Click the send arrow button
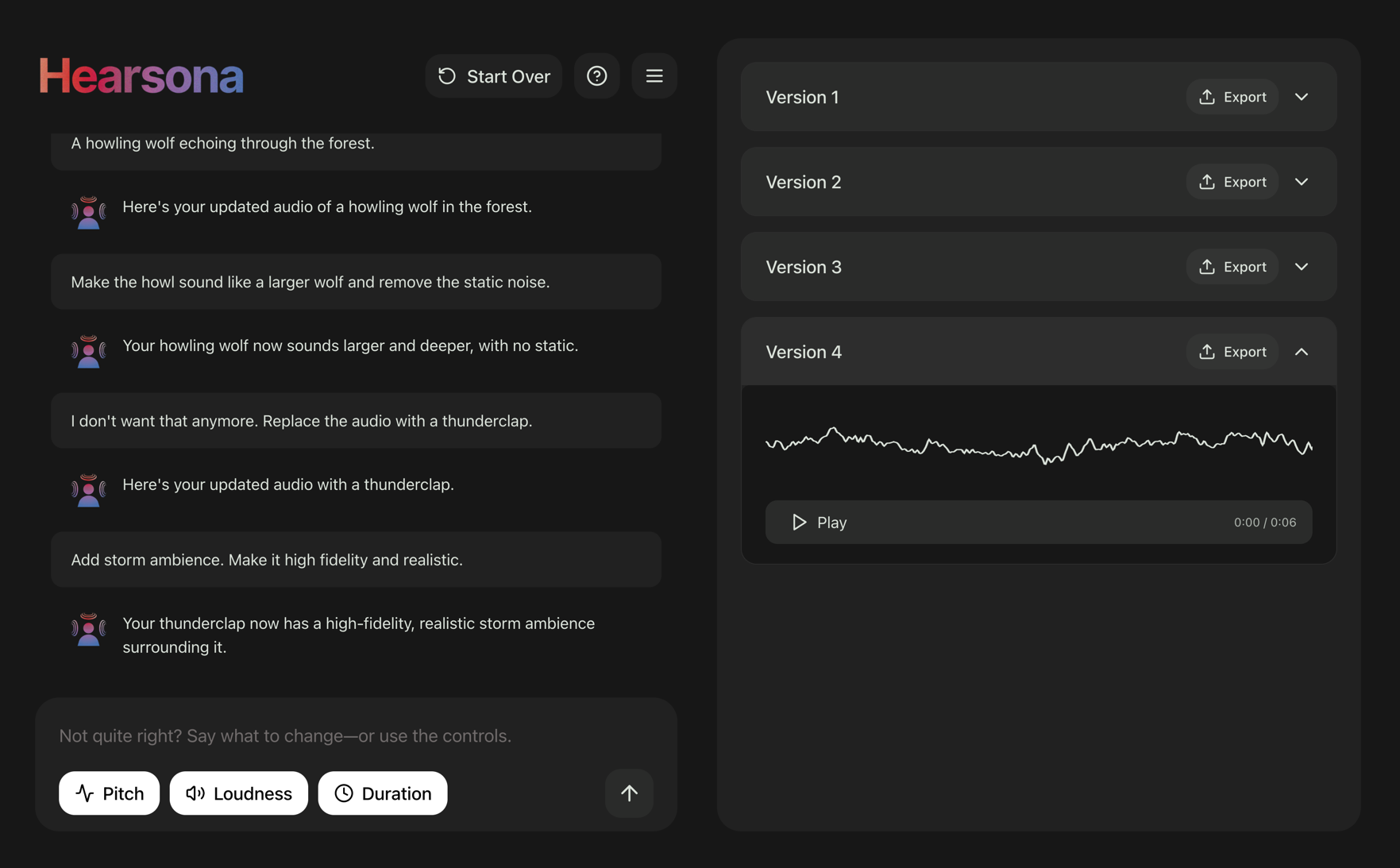 629,793
